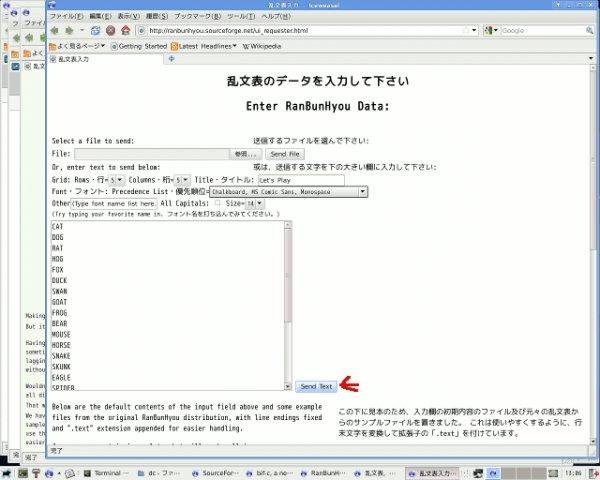Viewport: 600px width, 480px height.
Task: Open the Columns 桁 dropdown
Action: (x=182, y=180)
